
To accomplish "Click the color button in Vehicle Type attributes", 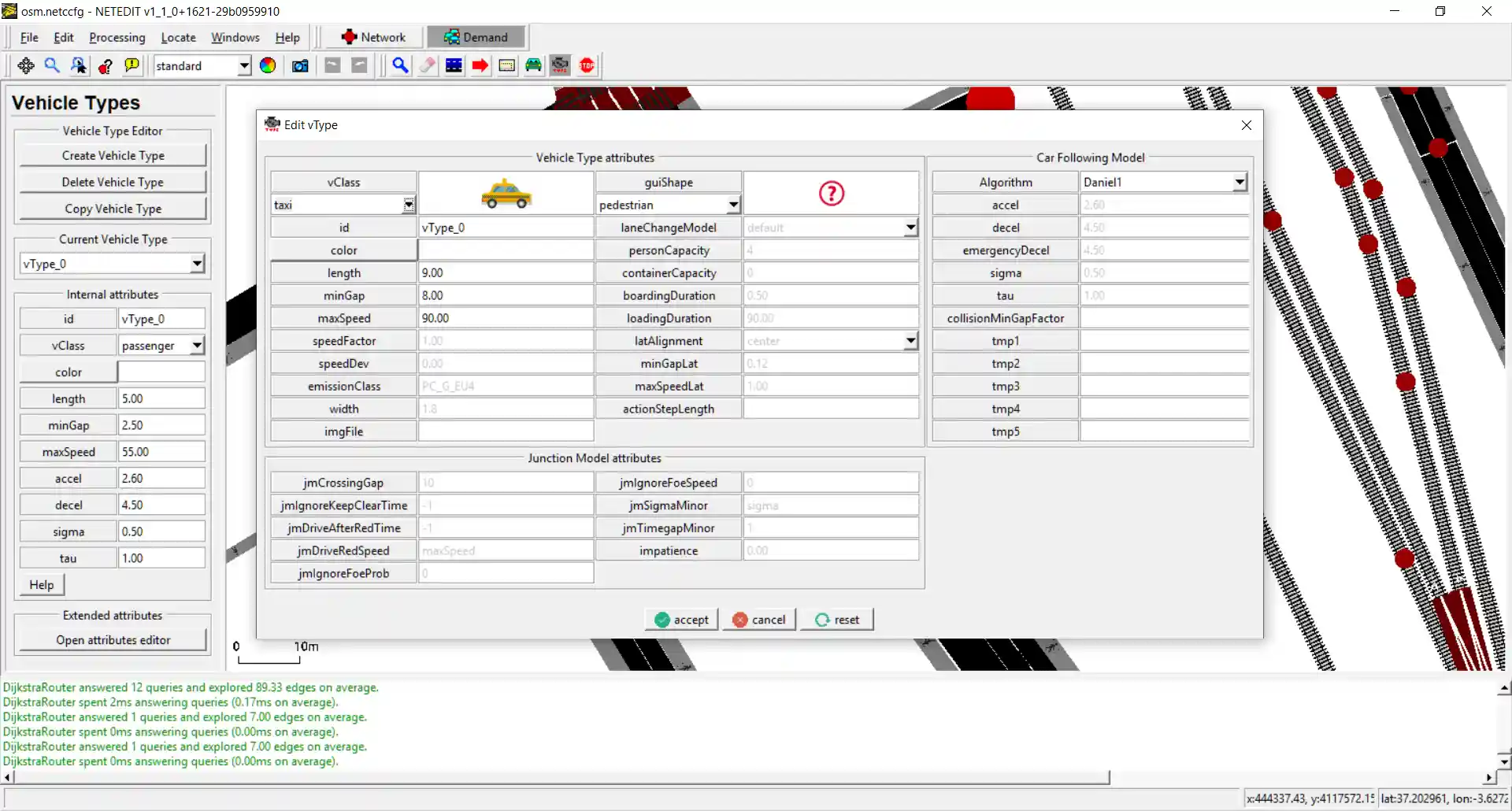I will pos(343,250).
